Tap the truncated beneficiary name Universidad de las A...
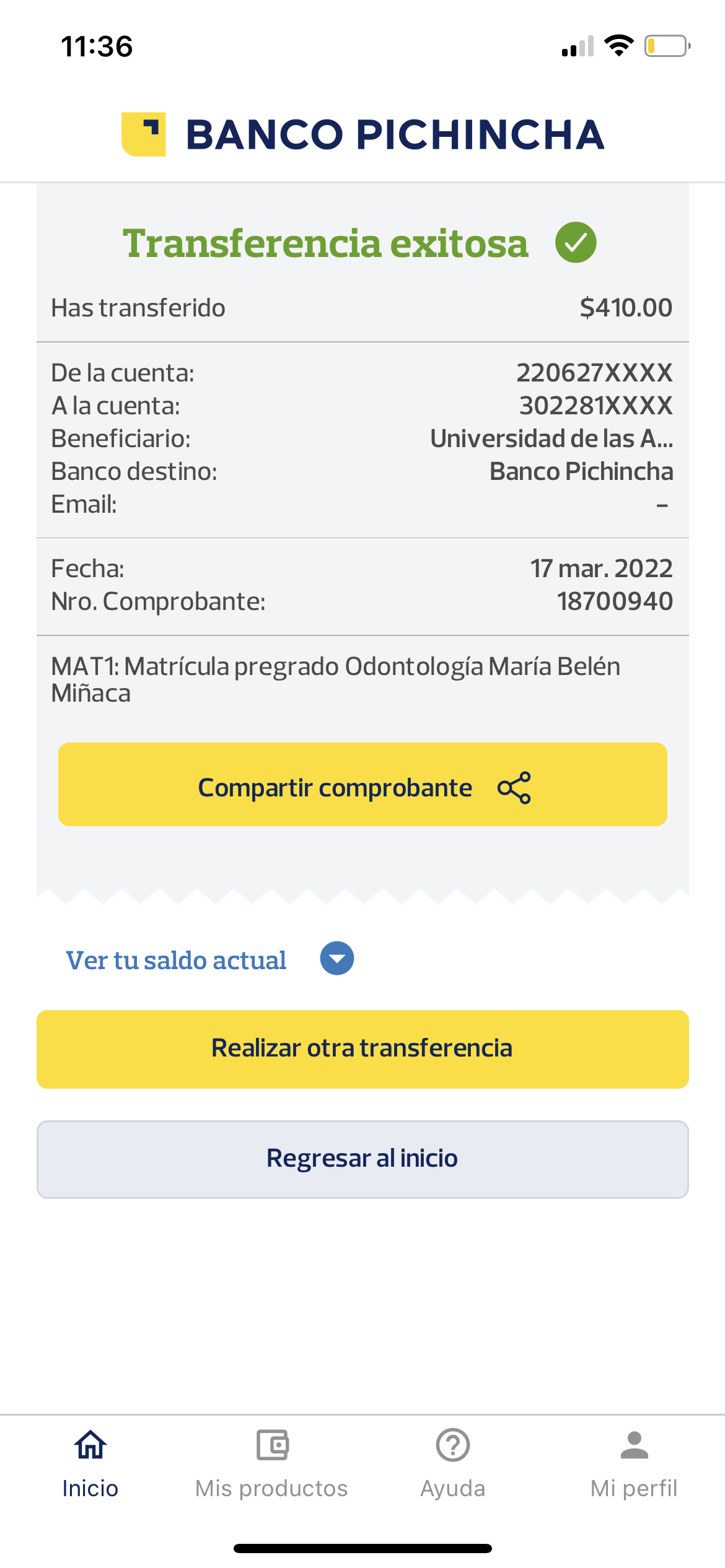Image resolution: width=725 pixels, height=1568 pixels. [551, 438]
